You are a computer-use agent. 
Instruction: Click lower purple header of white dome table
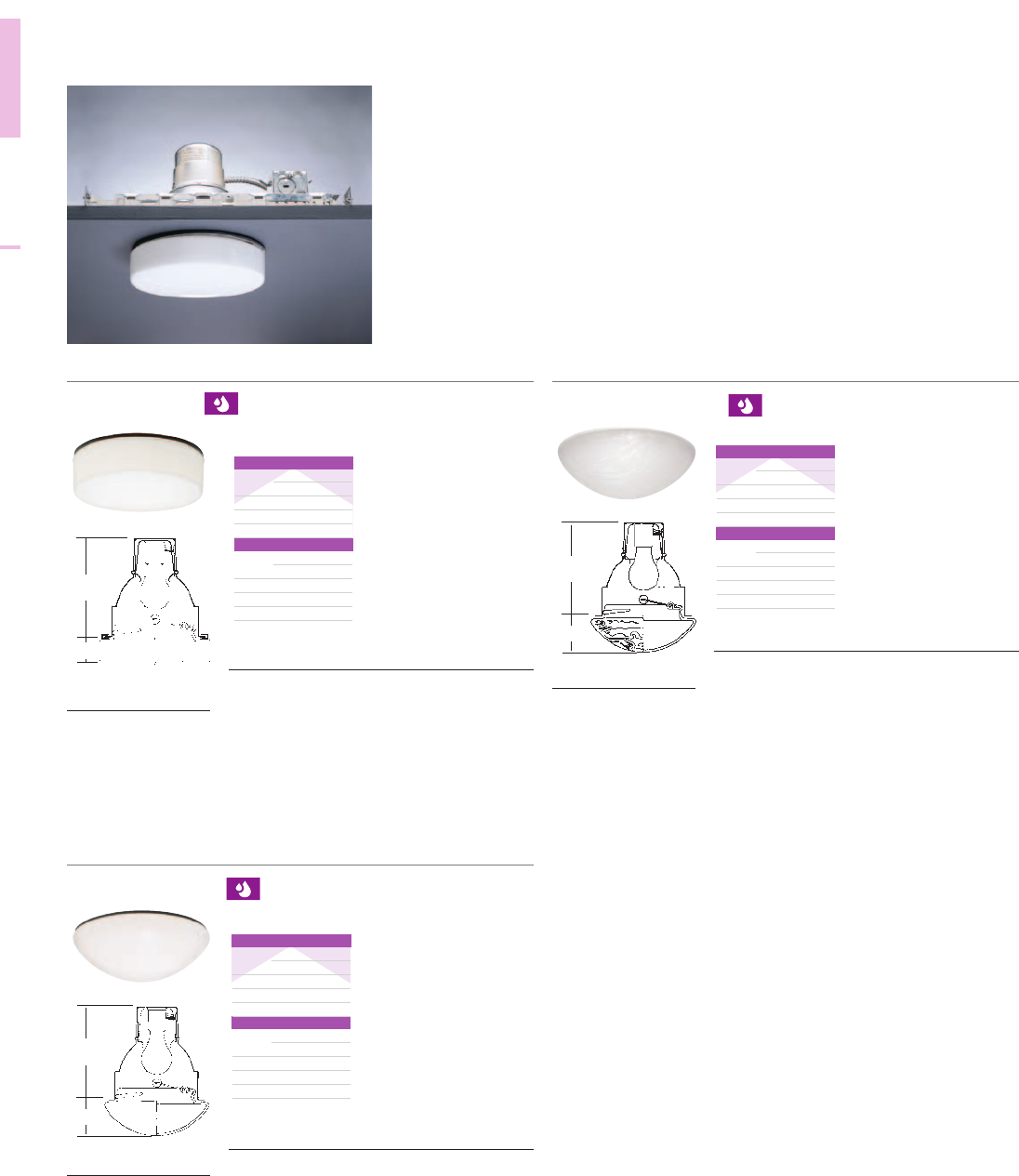(291, 1023)
